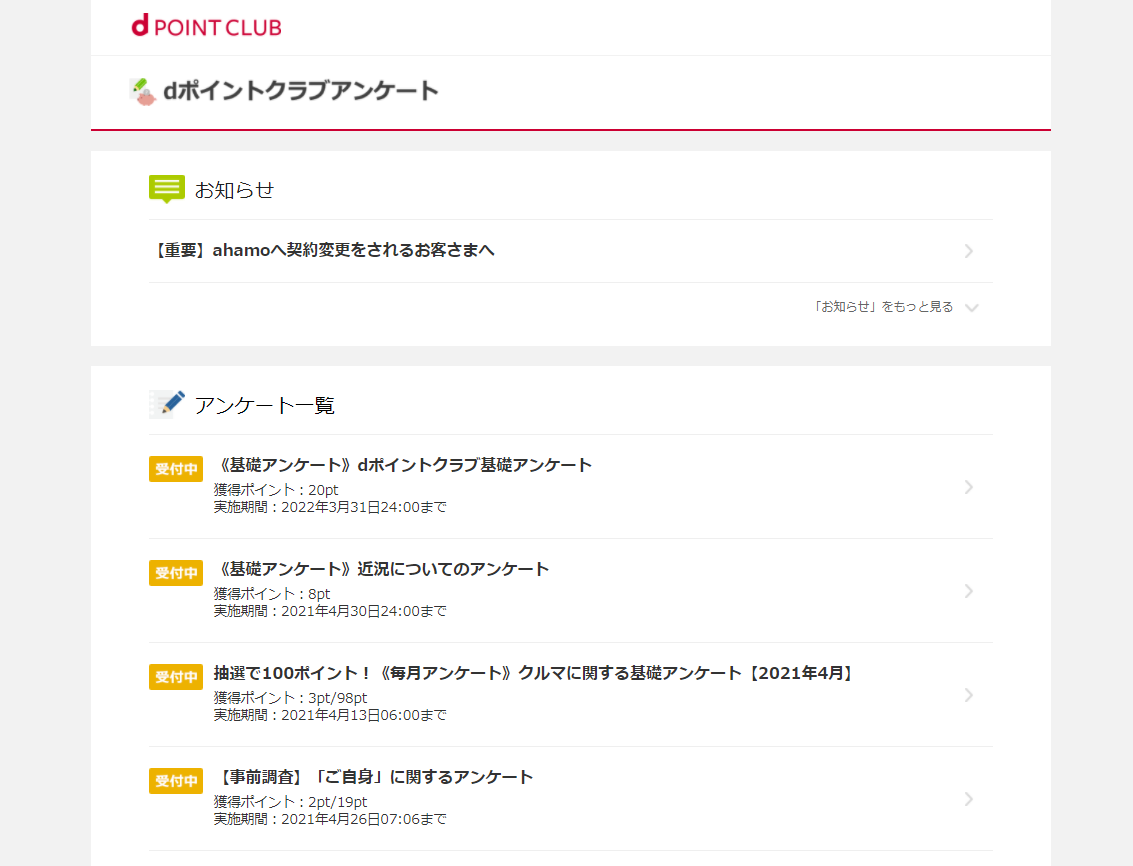The image size is (1133, 866).
Task: Click arrow on 近況についてのアンケート row
Action: 969,591
